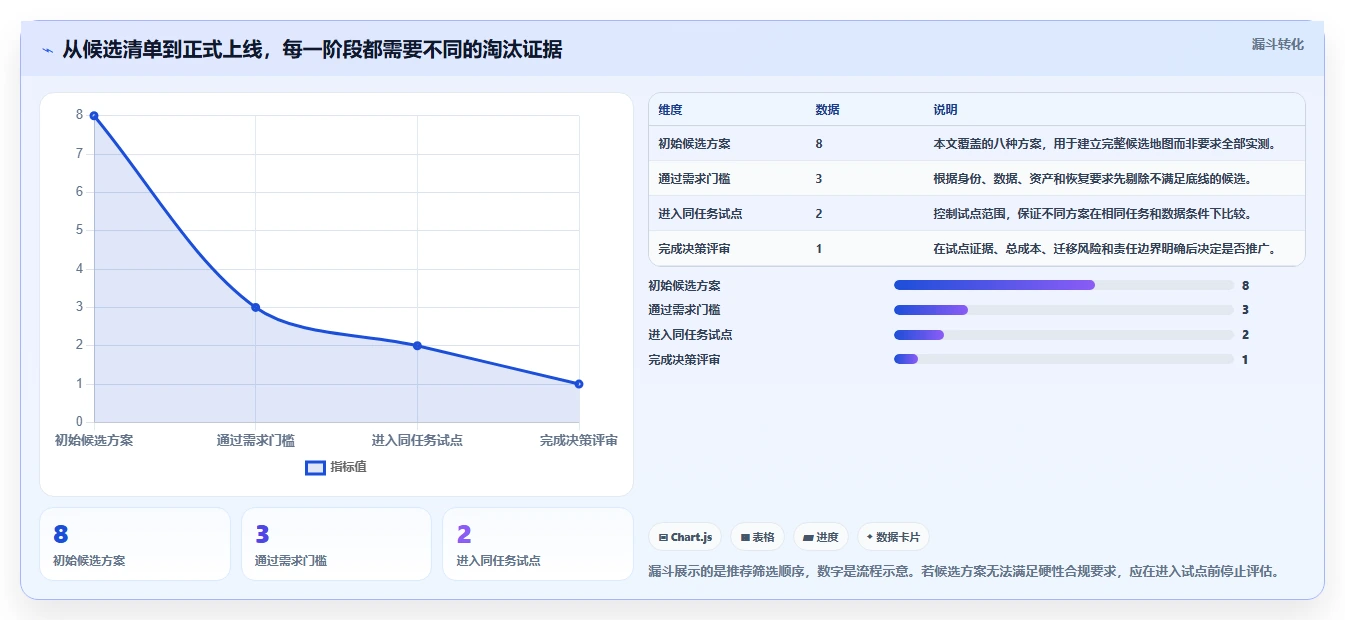
Task: Click the 表格 tag chip
Action: (x=757, y=537)
